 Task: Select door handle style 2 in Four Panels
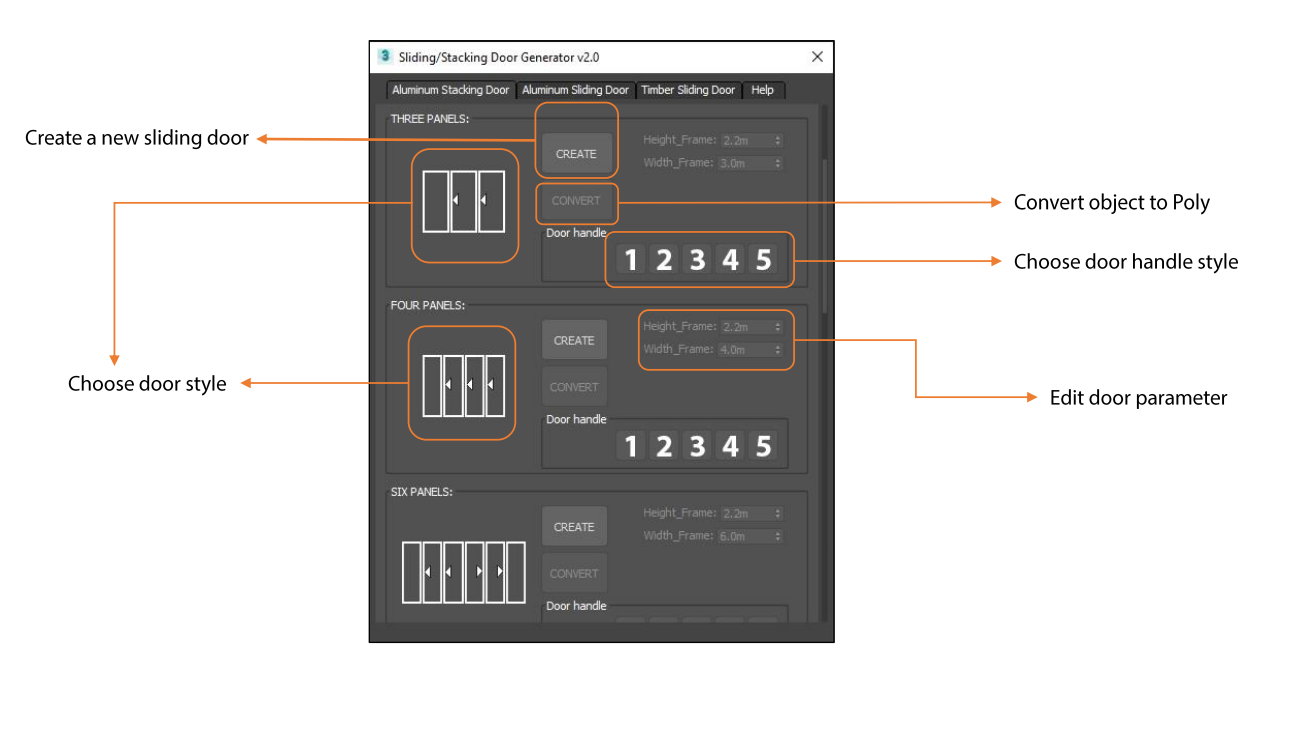coord(663,446)
